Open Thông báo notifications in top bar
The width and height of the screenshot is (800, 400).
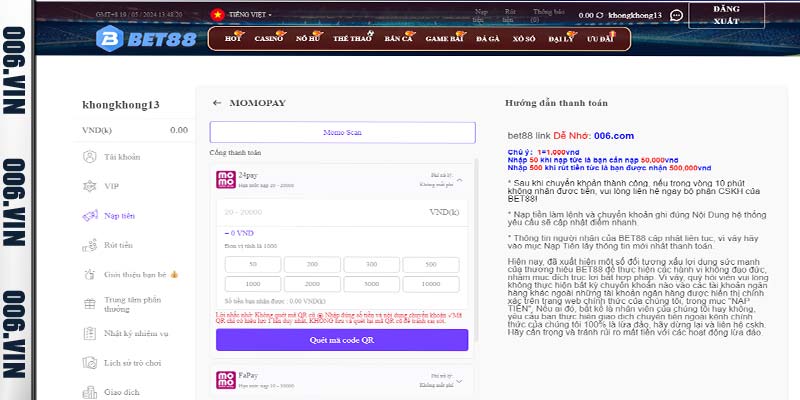click(x=548, y=15)
